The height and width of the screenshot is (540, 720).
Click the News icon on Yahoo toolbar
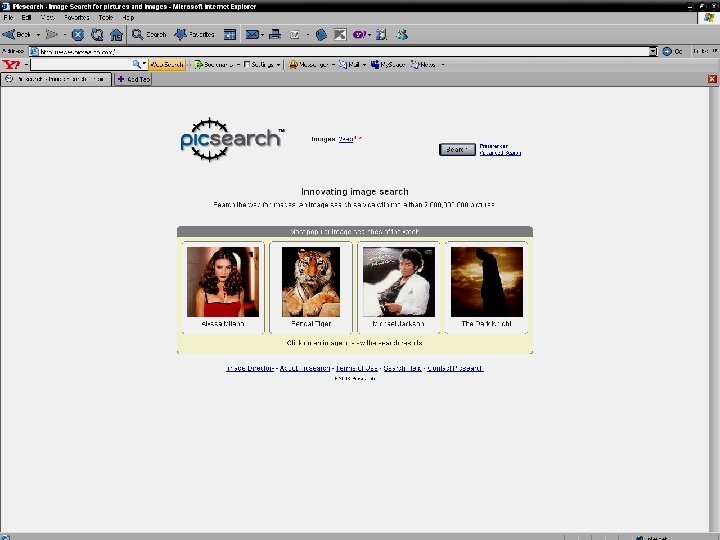pos(415,65)
